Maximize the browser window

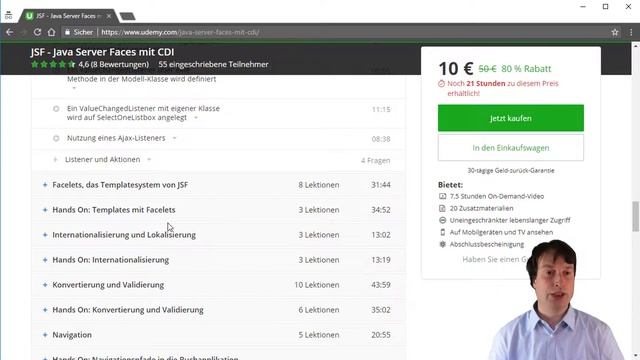click(x=606, y=7)
